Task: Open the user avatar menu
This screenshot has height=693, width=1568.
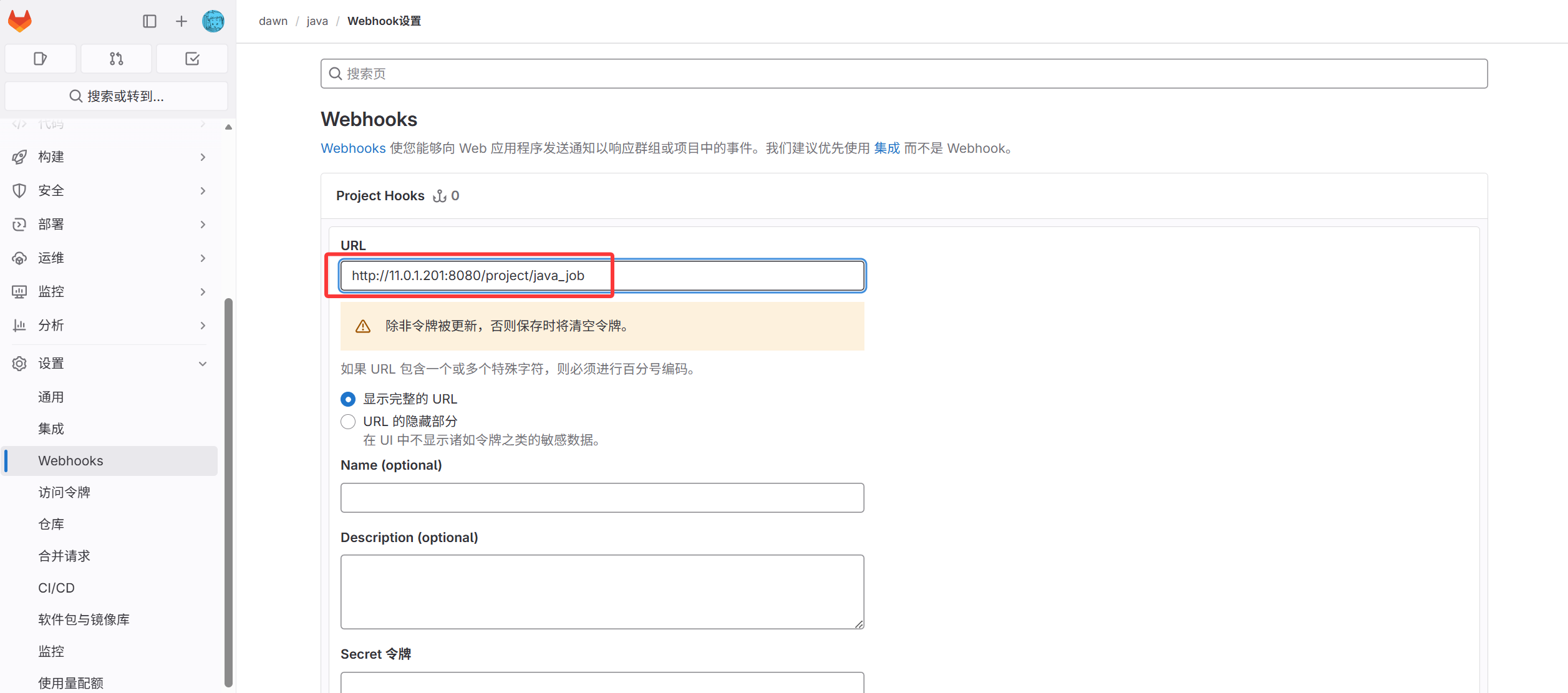Action: click(x=213, y=21)
